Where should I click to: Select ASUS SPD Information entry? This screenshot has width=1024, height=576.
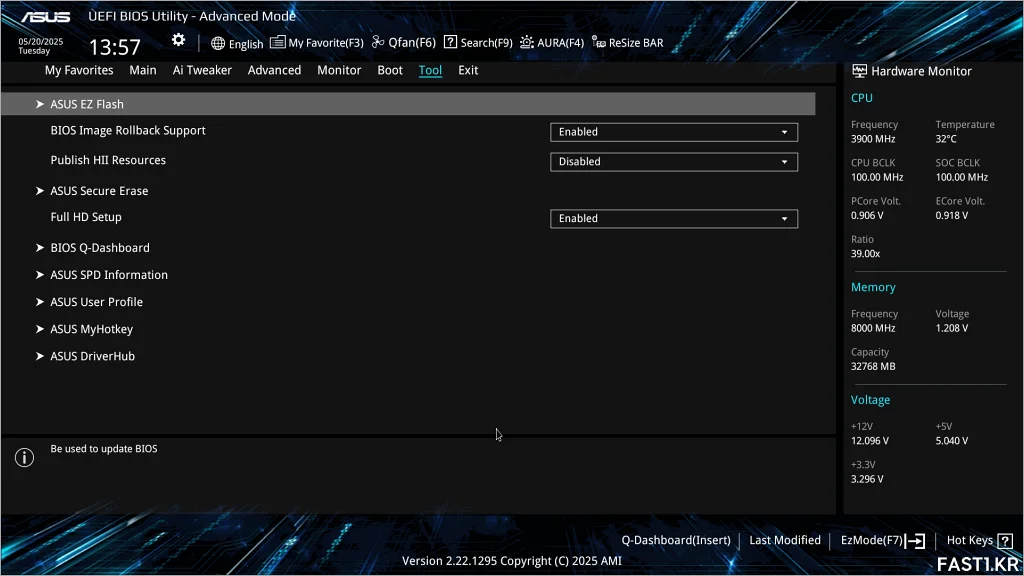click(x=109, y=275)
